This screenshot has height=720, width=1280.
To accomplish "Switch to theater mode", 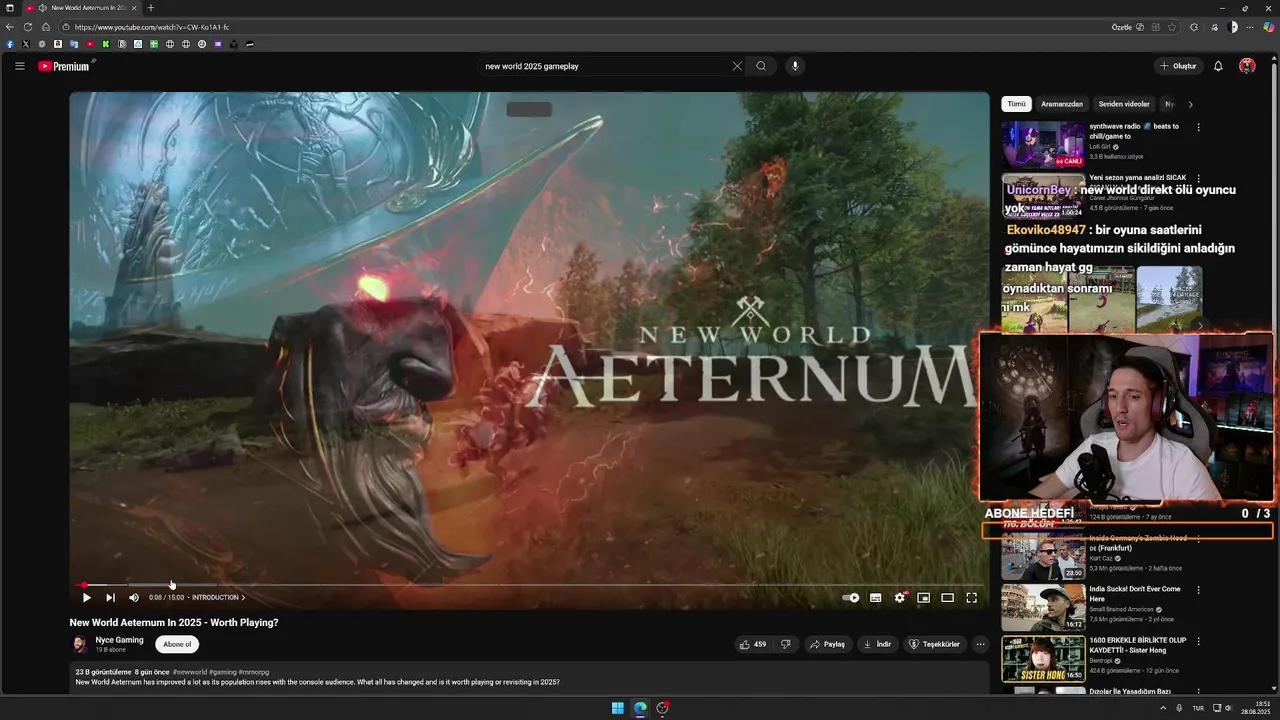I will tap(948, 598).
